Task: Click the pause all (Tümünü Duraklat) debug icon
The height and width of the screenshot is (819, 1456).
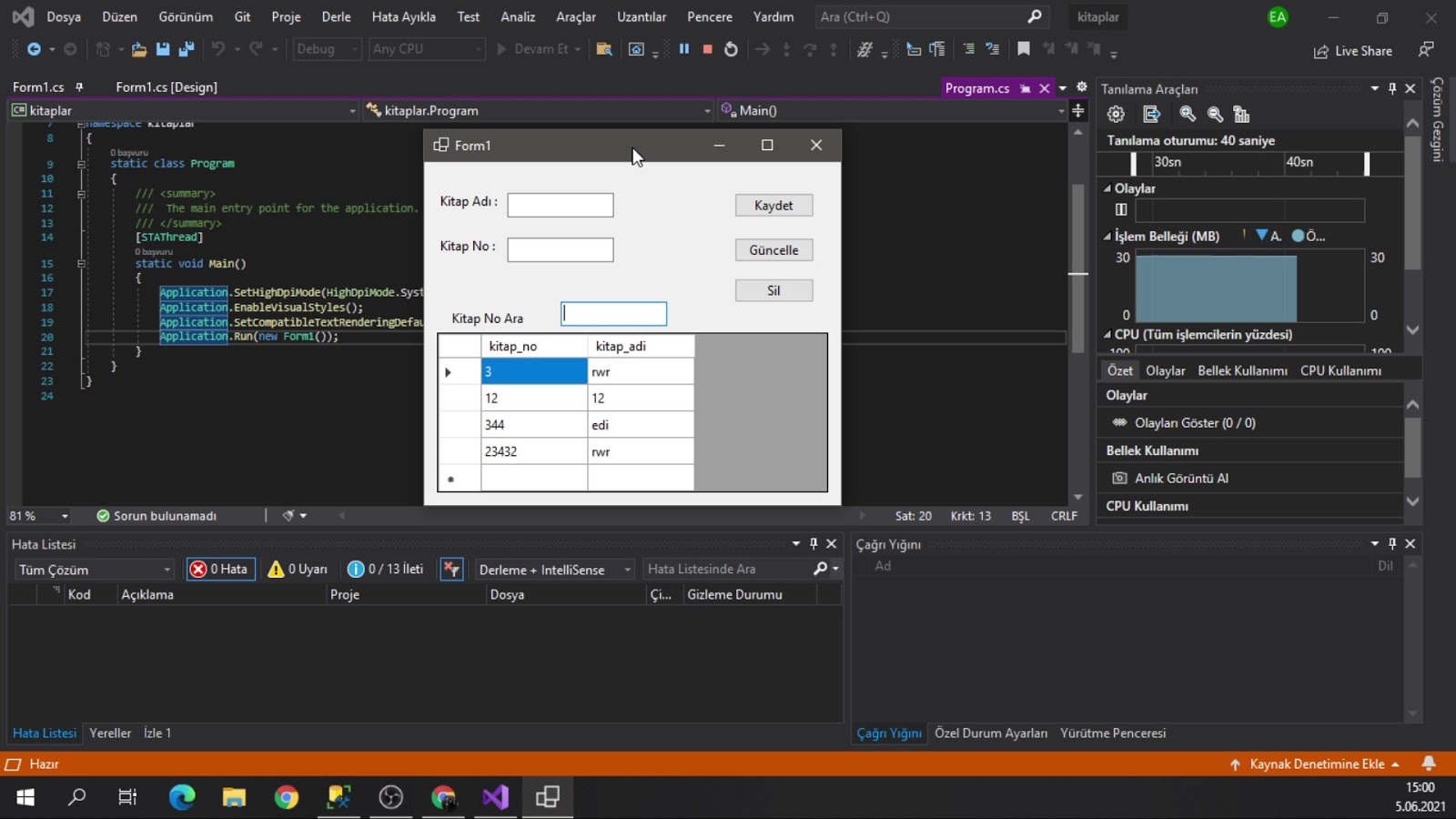Action: click(x=684, y=49)
